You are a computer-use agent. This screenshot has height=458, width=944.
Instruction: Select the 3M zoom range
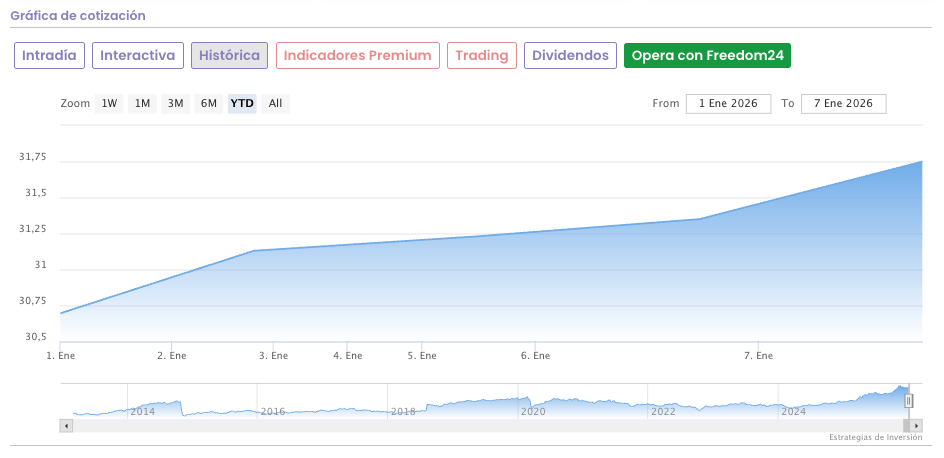pos(176,103)
